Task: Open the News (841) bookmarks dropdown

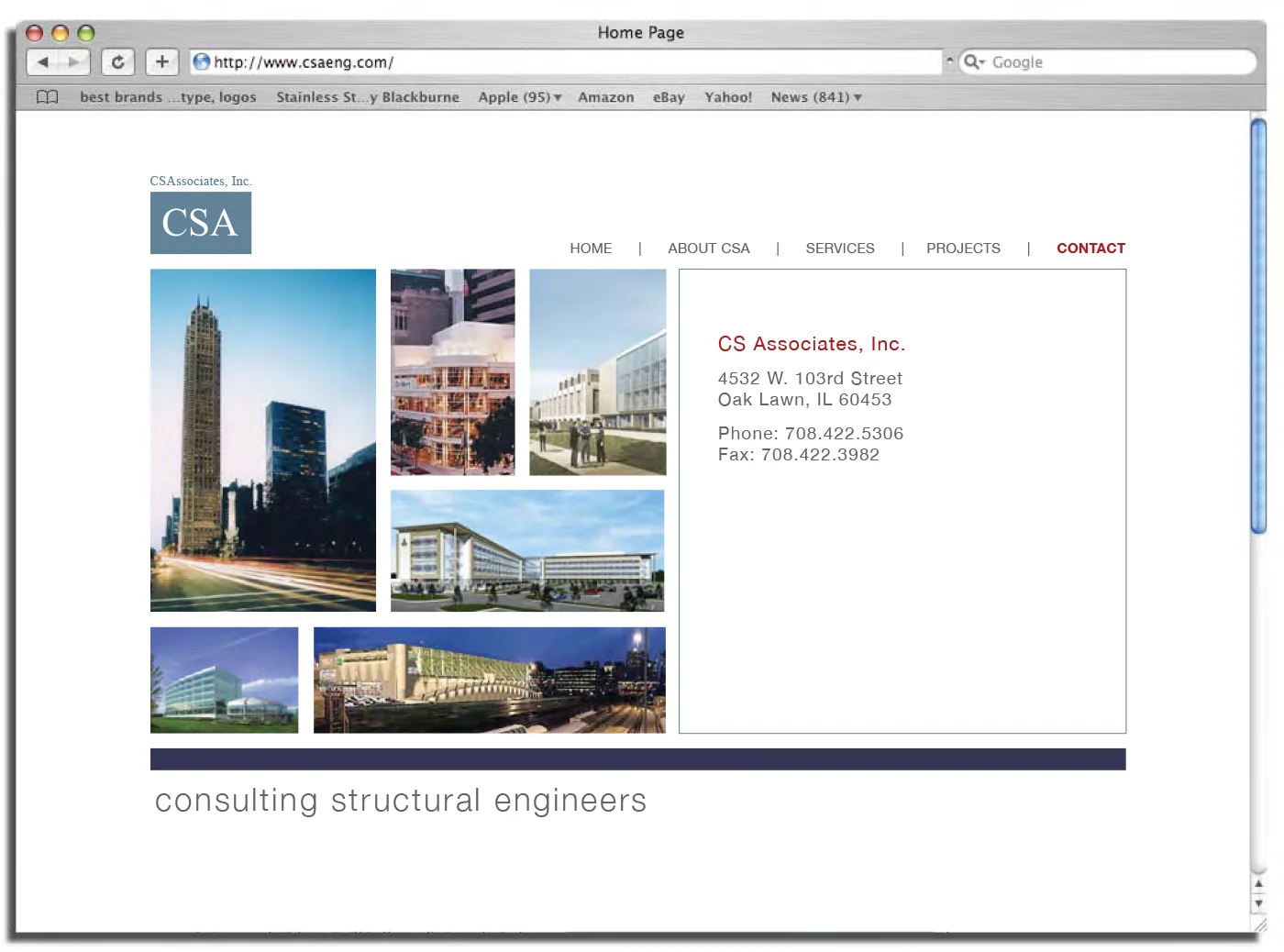Action: tap(816, 97)
